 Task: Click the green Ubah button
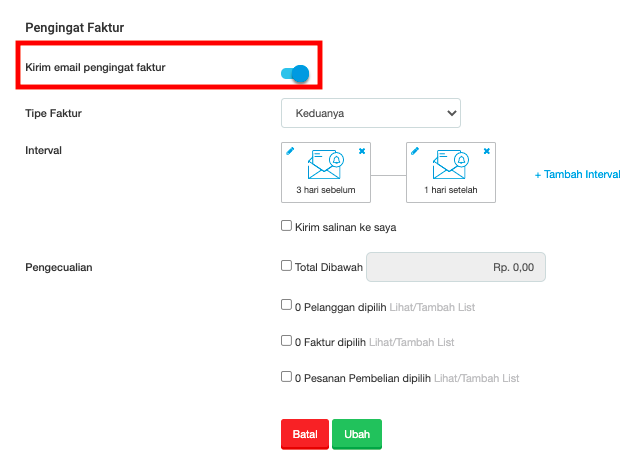357,434
